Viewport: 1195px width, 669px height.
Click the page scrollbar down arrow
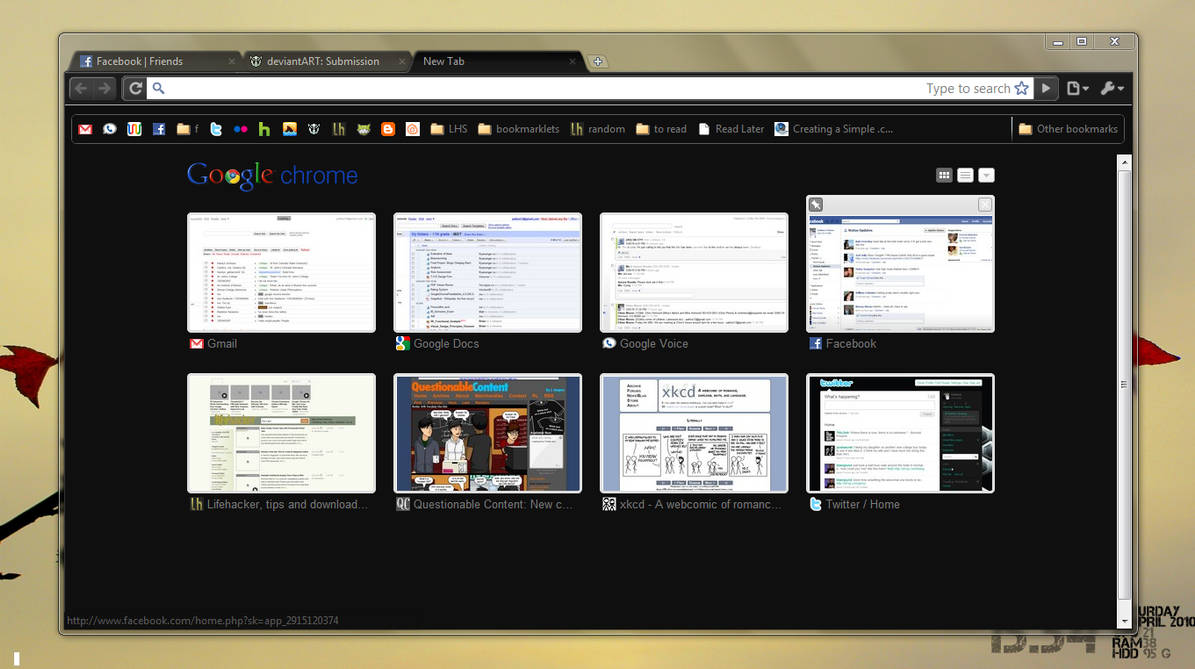[x=1124, y=621]
